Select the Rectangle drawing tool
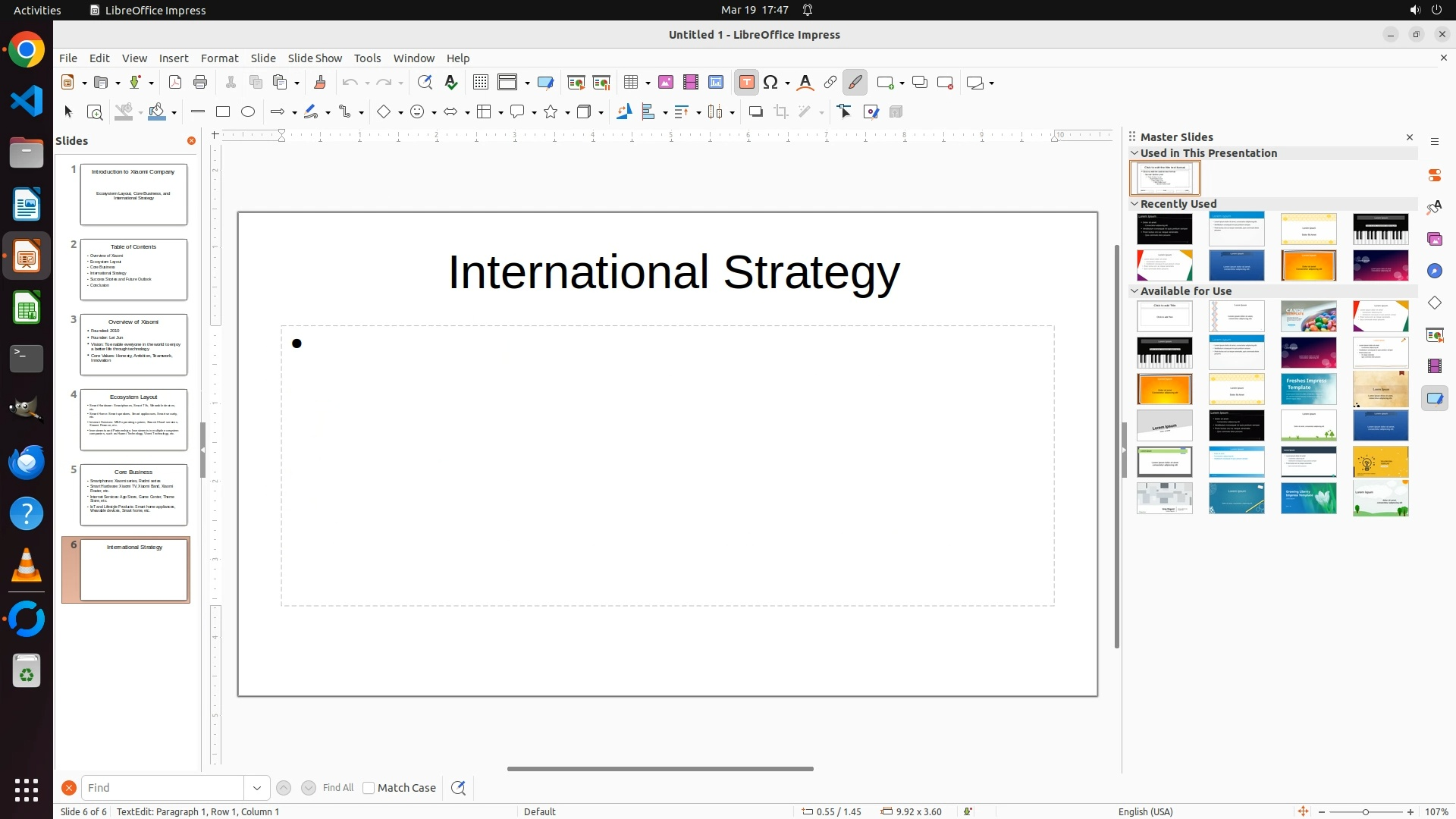The width and height of the screenshot is (1456, 819). coord(223,112)
